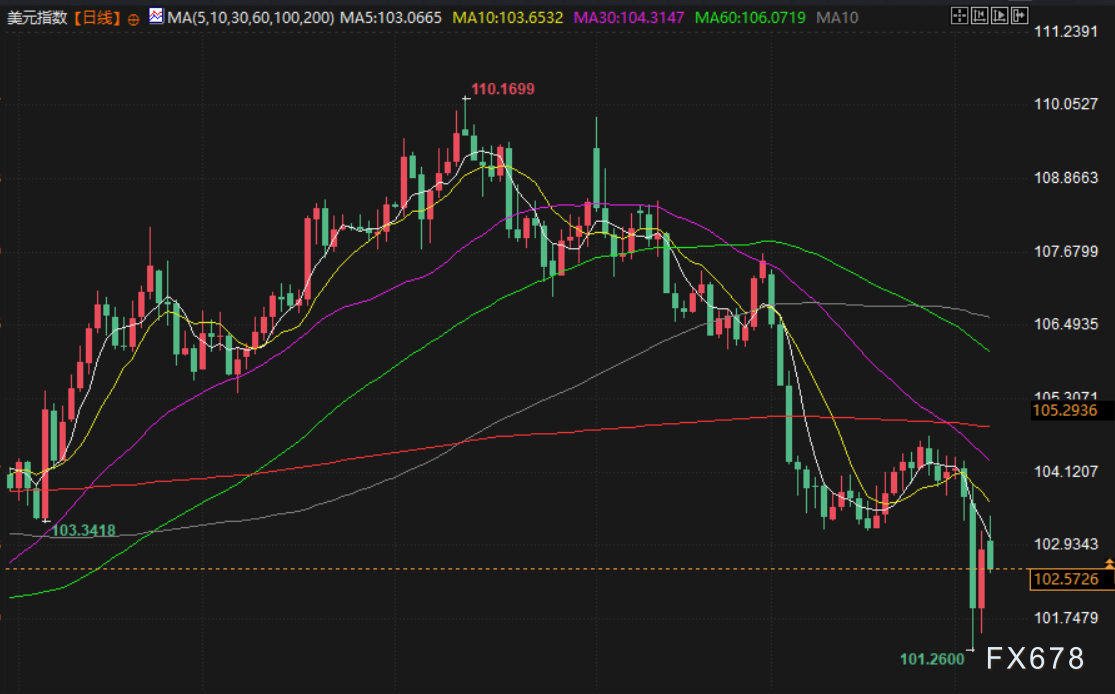Open the 日线 period selector
The image size is (1115, 694).
96,17
